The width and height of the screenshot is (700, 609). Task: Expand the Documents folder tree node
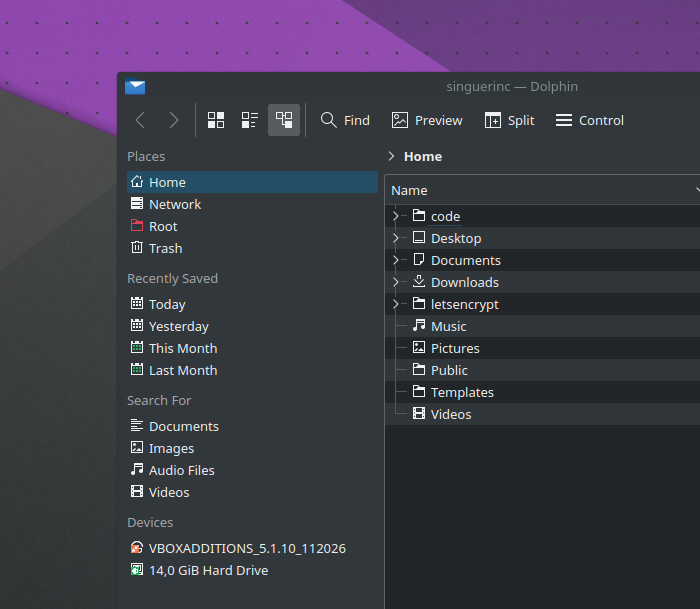pyautogui.click(x=395, y=260)
